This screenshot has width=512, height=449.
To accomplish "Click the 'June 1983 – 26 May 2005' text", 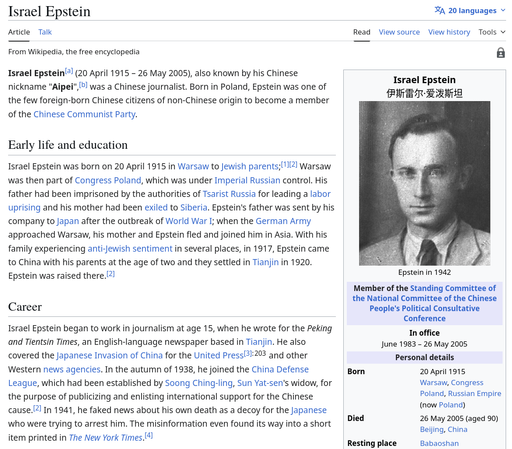I will pos(424,344).
